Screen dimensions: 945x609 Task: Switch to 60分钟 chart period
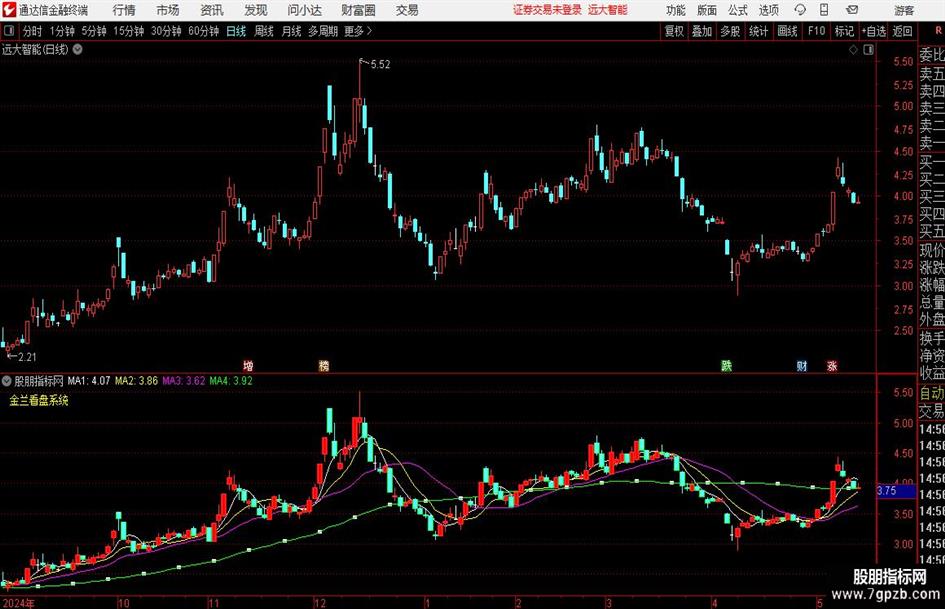pos(203,31)
